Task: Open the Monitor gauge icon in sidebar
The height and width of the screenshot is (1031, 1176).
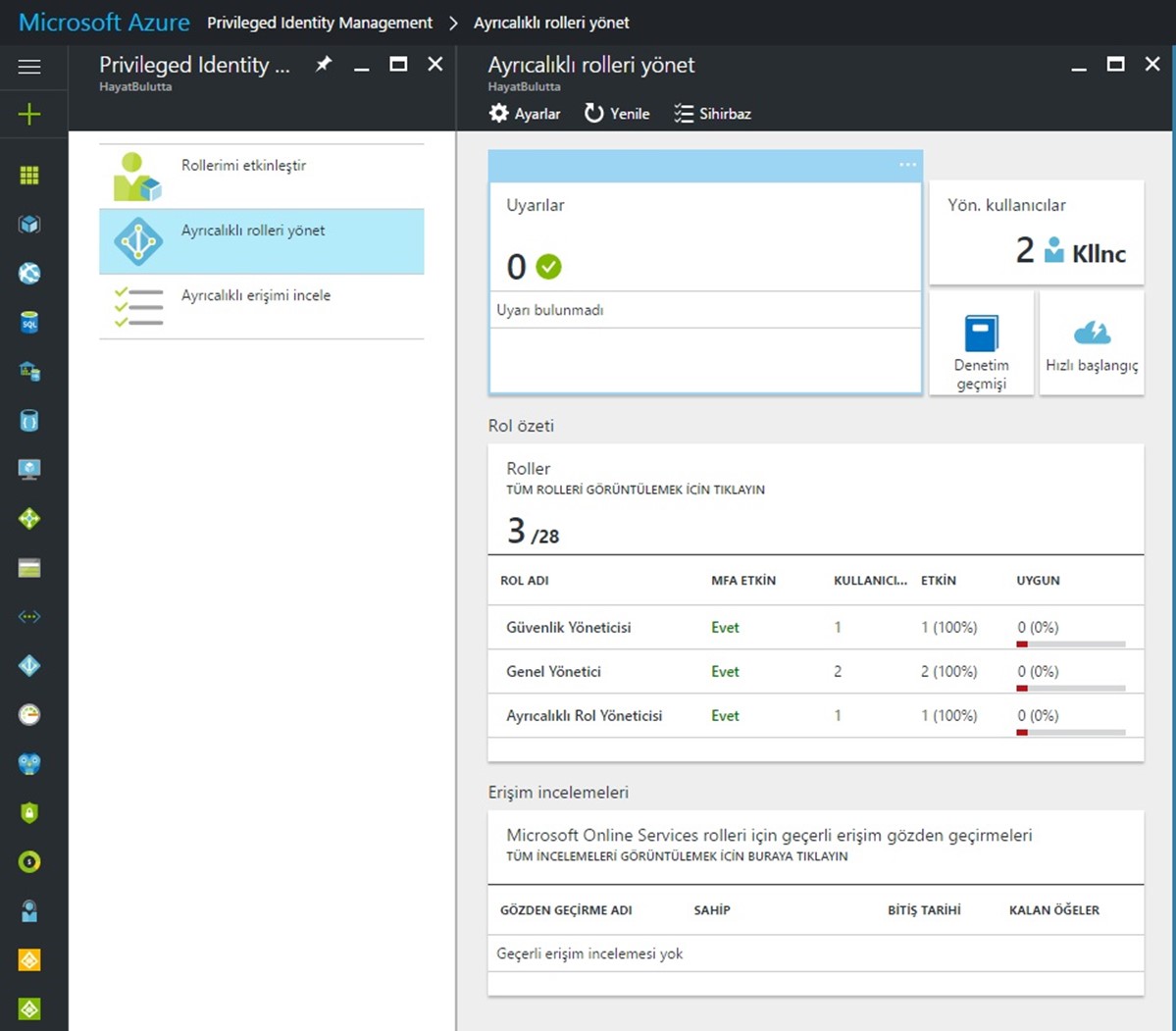Action: pyautogui.click(x=29, y=715)
